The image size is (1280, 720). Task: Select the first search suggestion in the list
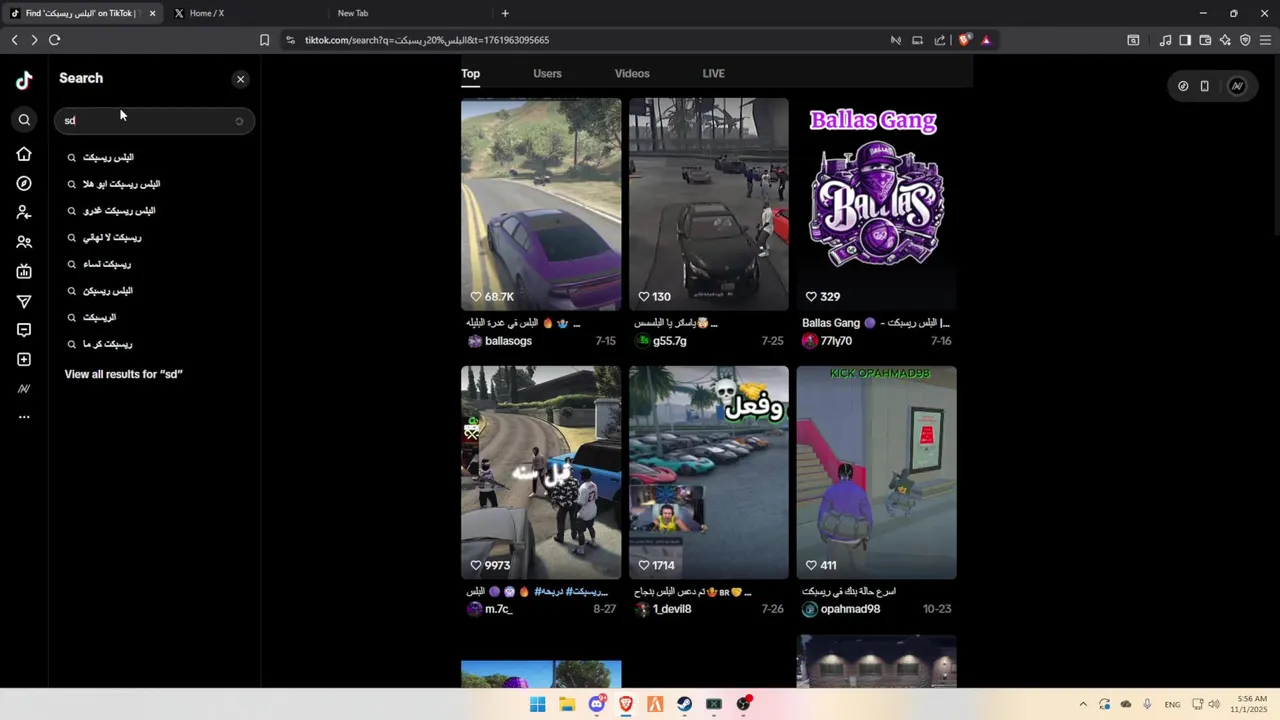[x=155, y=157]
